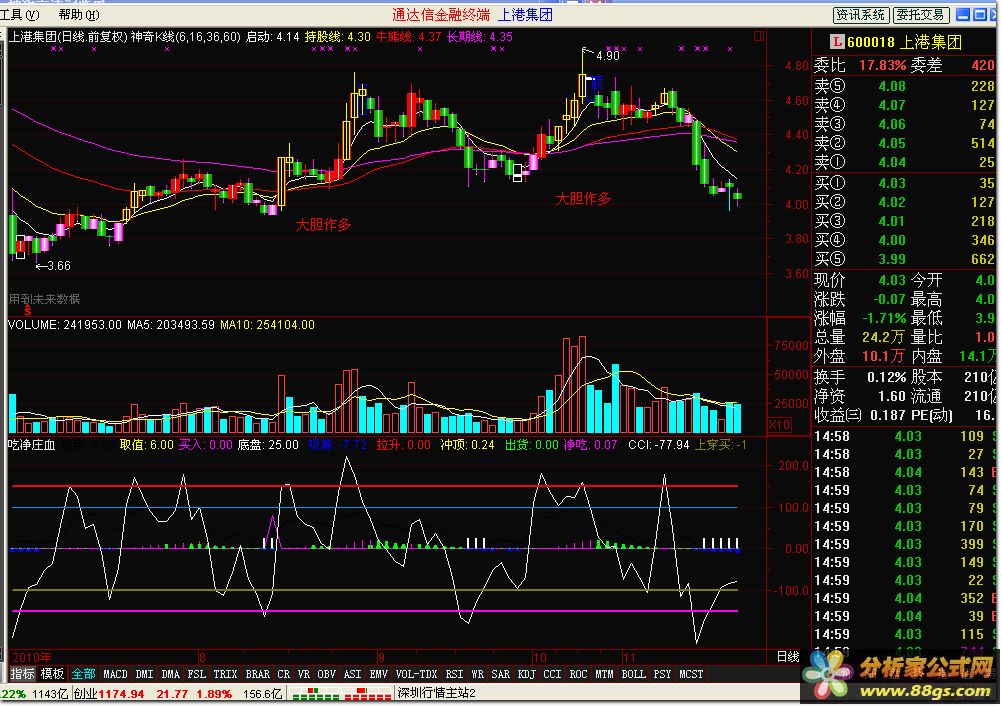
Task: Select the KDJ indicator tab
Action: [x=527, y=674]
